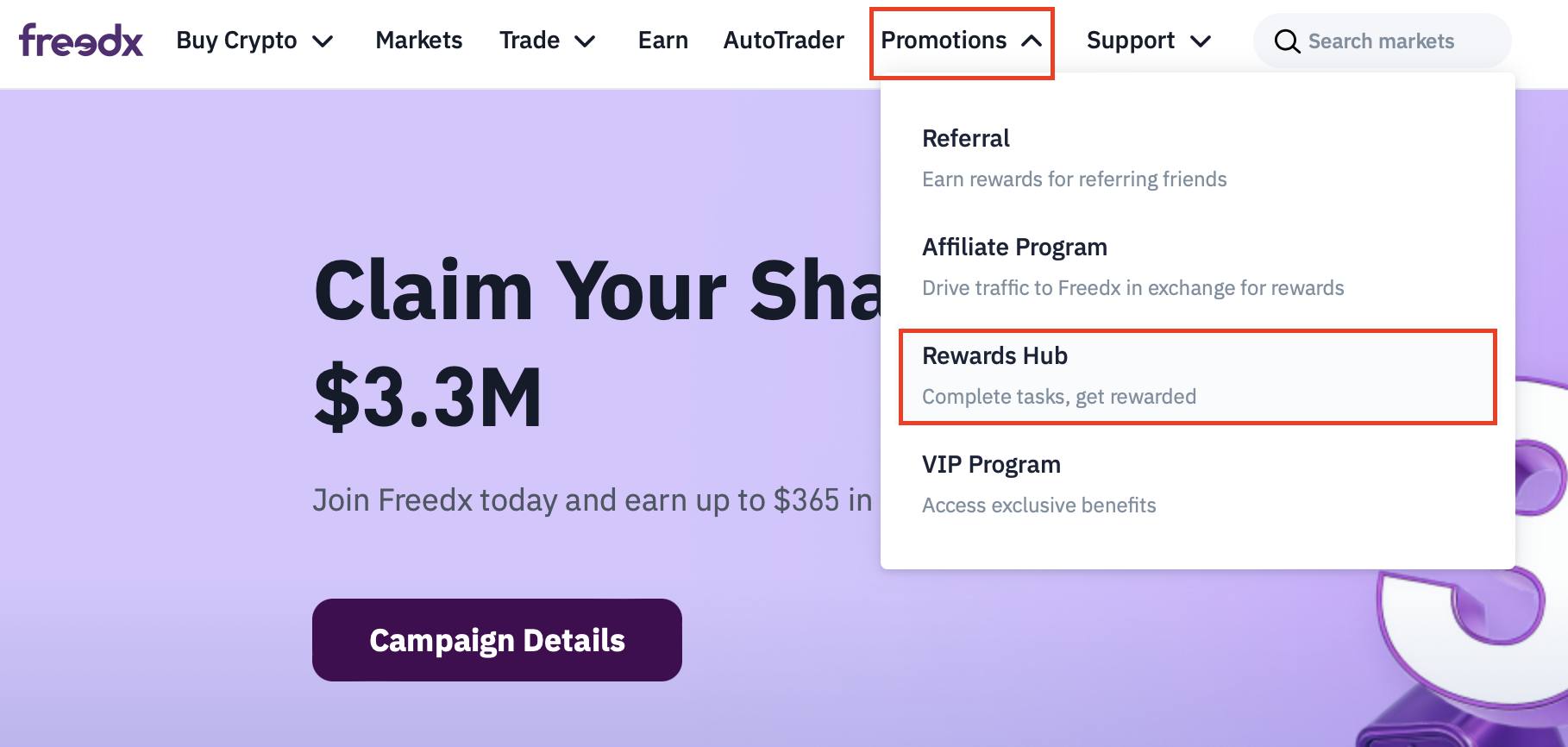Click the Promotions menu label
The height and width of the screenshot is (747, 1568).
point(944,41)
